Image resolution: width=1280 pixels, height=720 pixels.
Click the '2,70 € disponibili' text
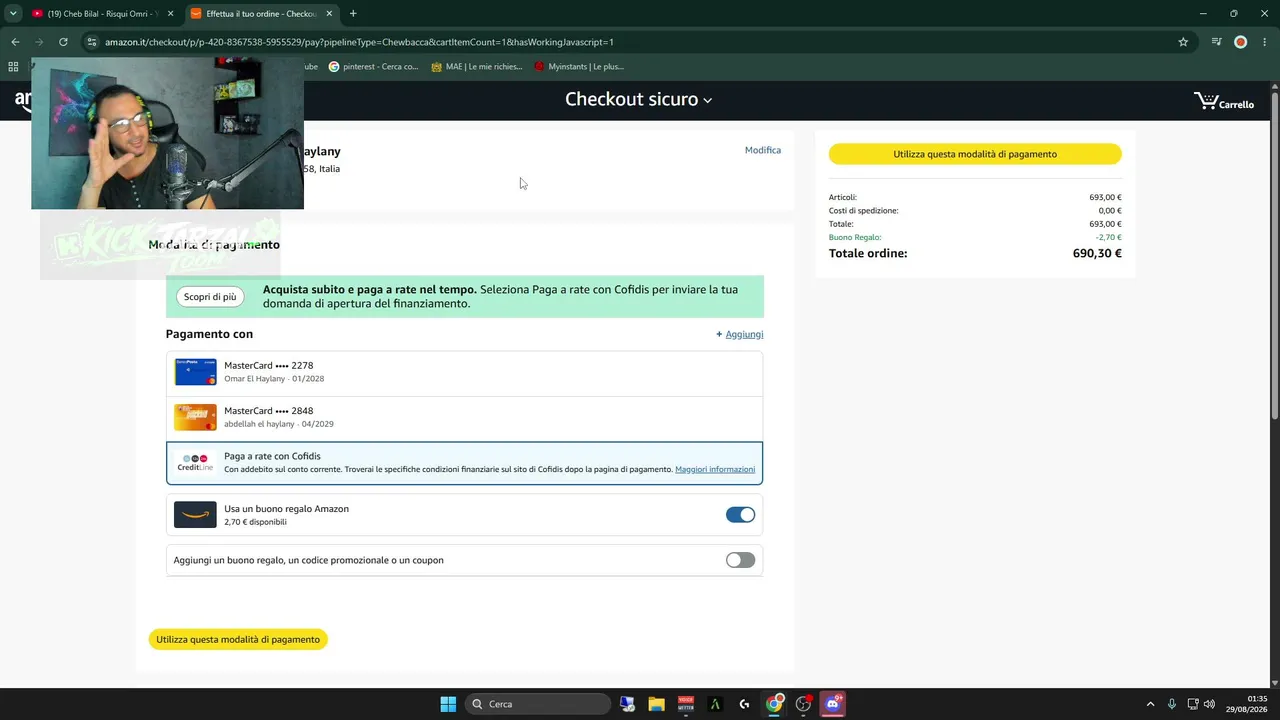[x=255, y=522]
